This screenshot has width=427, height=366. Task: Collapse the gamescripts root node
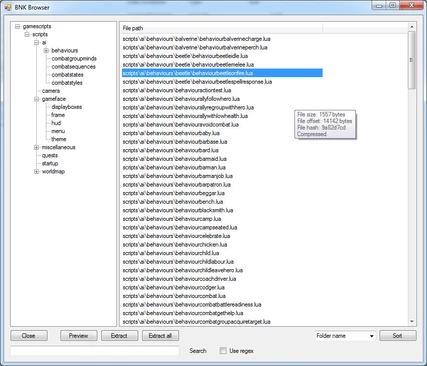tap(17, 26)
